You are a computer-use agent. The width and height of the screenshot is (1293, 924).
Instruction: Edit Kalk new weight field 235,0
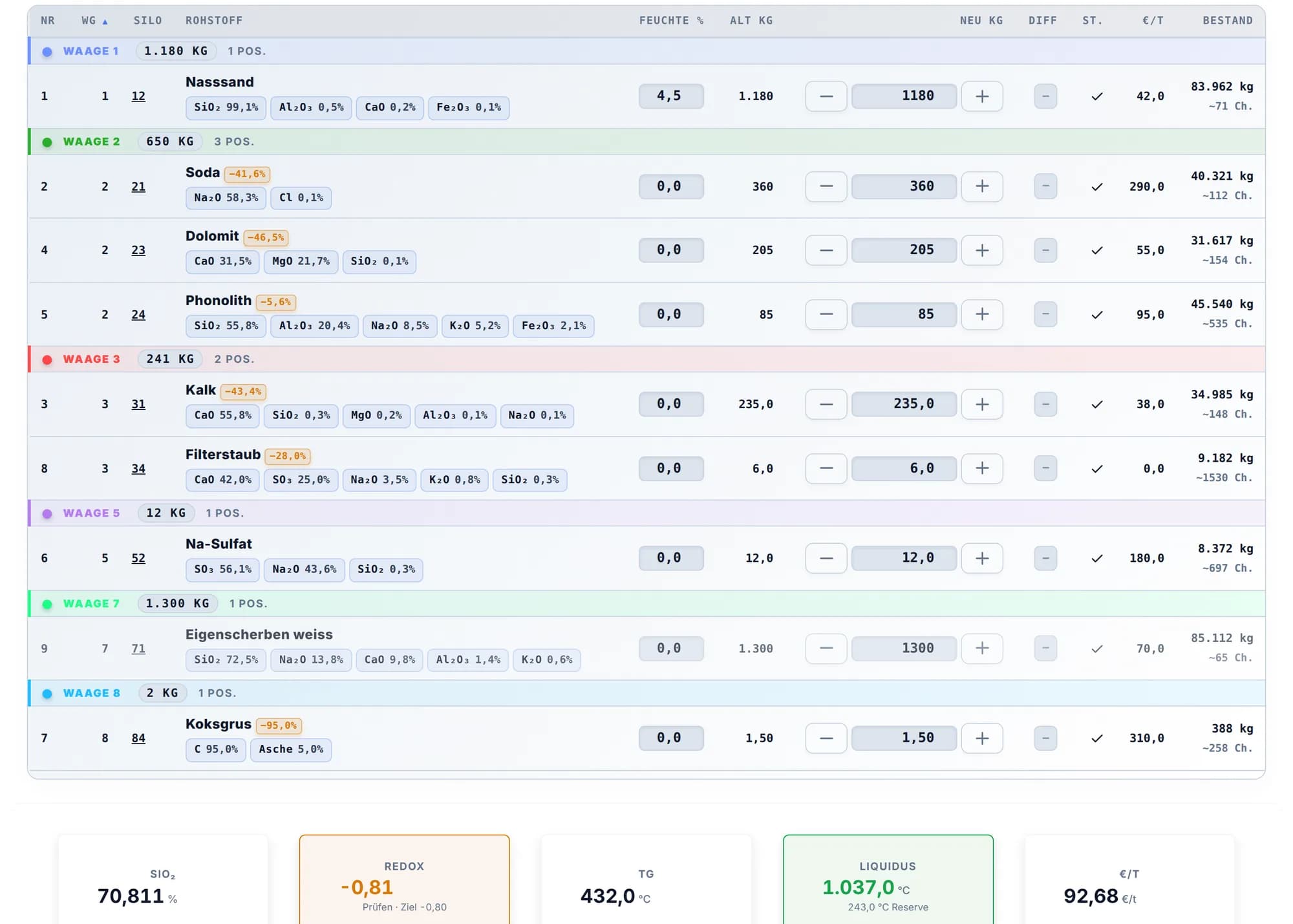click(x=904, y=404)
